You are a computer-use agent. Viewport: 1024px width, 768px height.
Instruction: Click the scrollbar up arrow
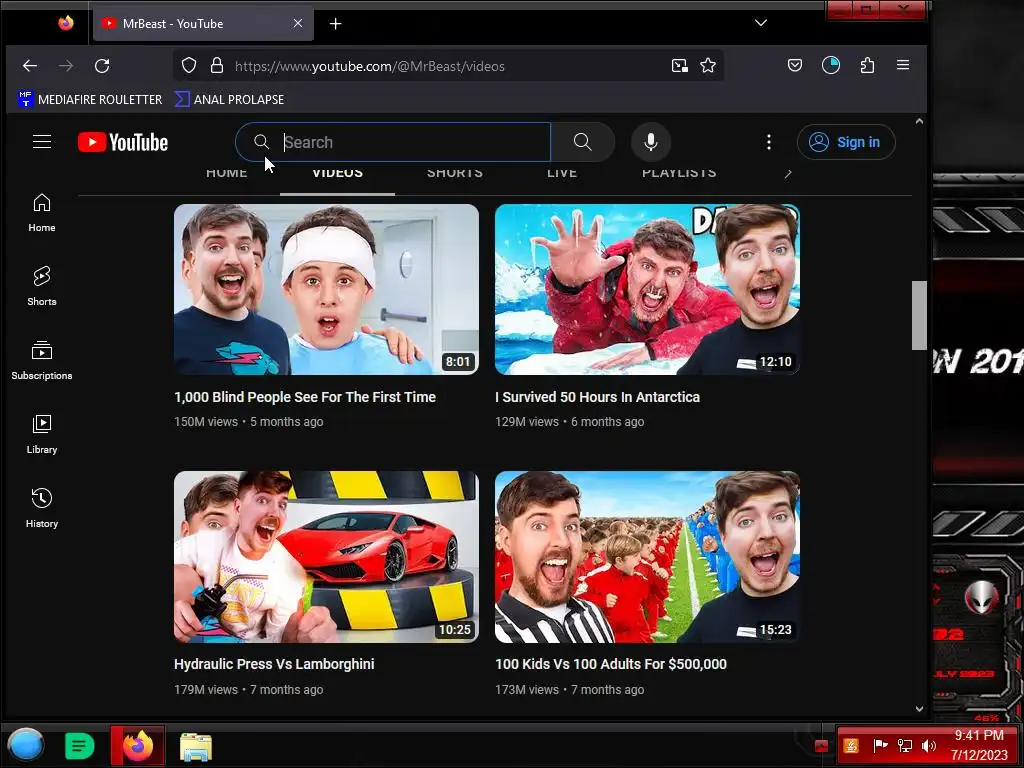click(x=919, y=121)
